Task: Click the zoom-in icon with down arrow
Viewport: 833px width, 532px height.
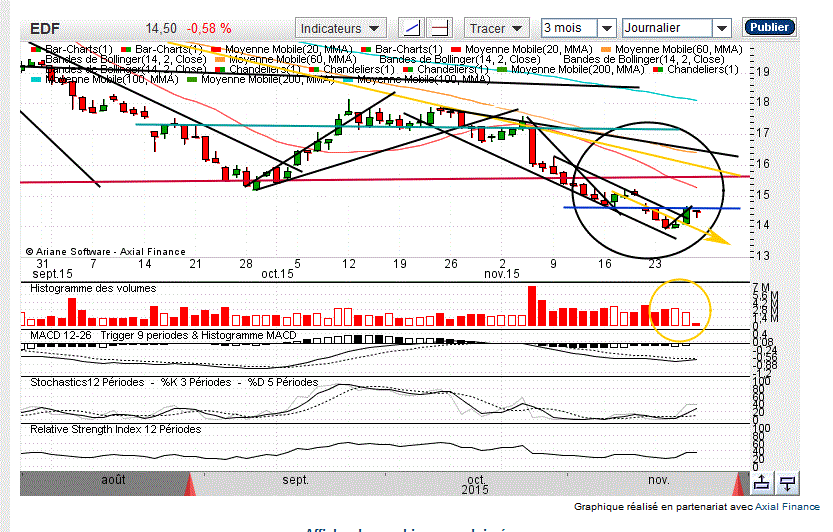Action: click(787, 483)
